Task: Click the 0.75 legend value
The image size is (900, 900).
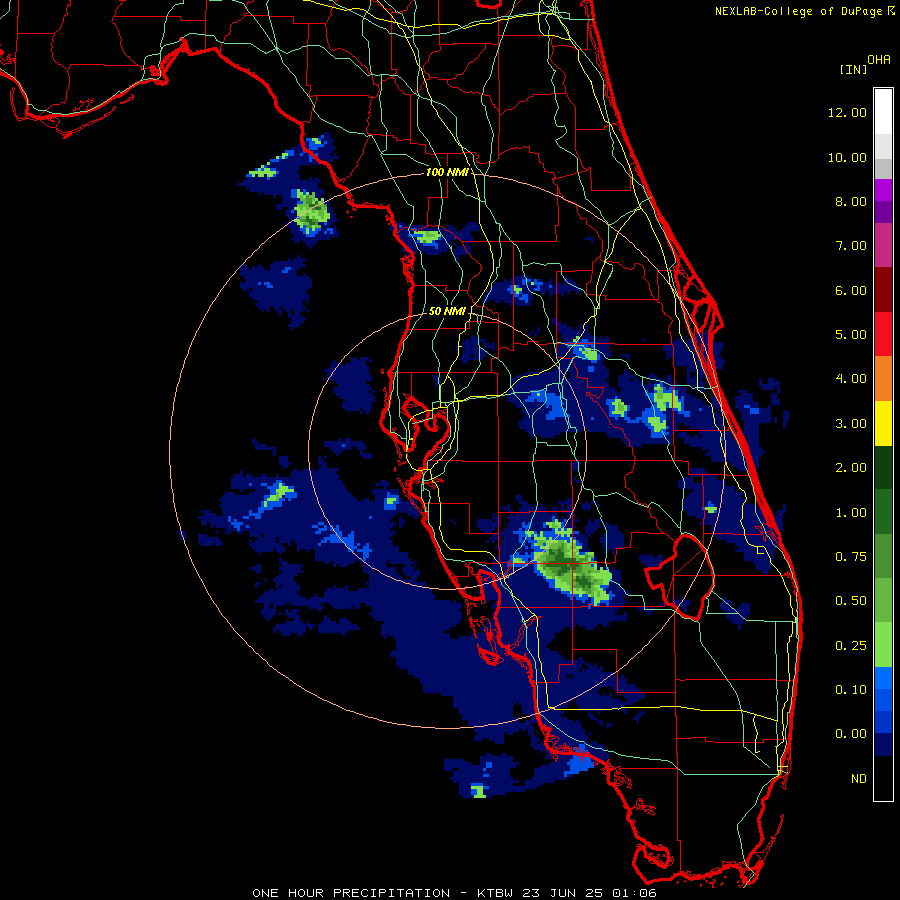Action: point(851,557)
